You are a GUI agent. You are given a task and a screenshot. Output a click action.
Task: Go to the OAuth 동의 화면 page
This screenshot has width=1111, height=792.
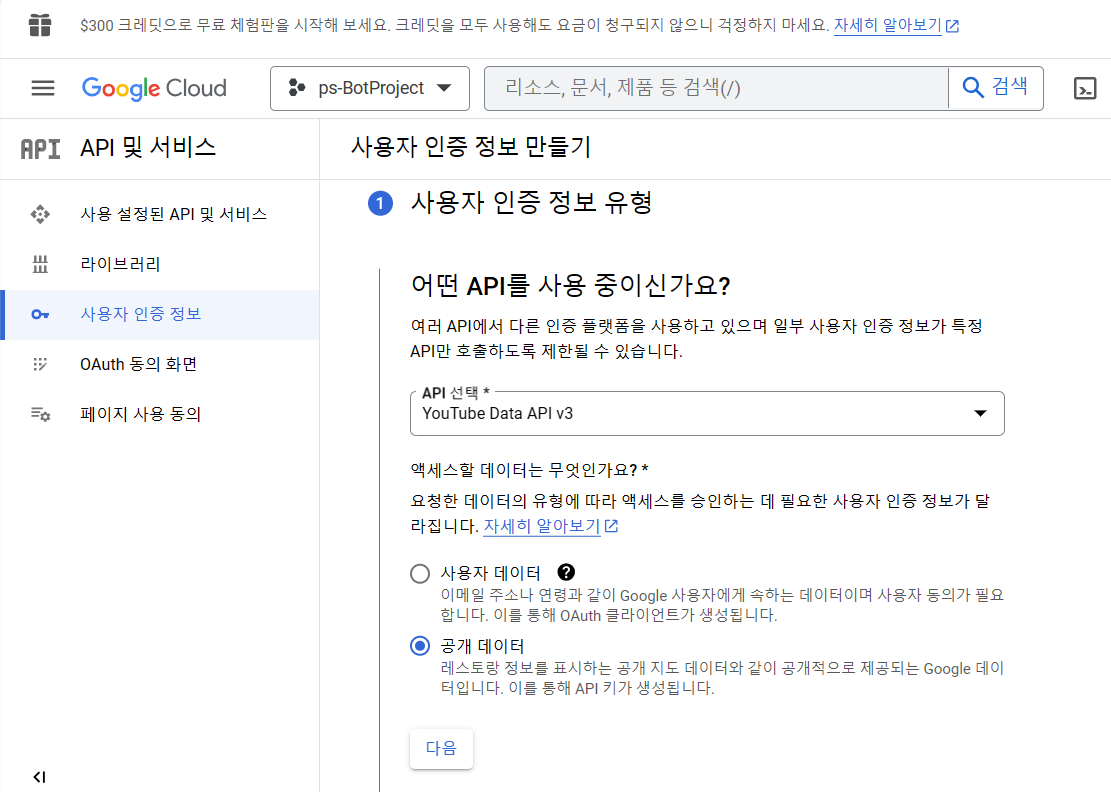pyautogui.click(x=159, y=364)
